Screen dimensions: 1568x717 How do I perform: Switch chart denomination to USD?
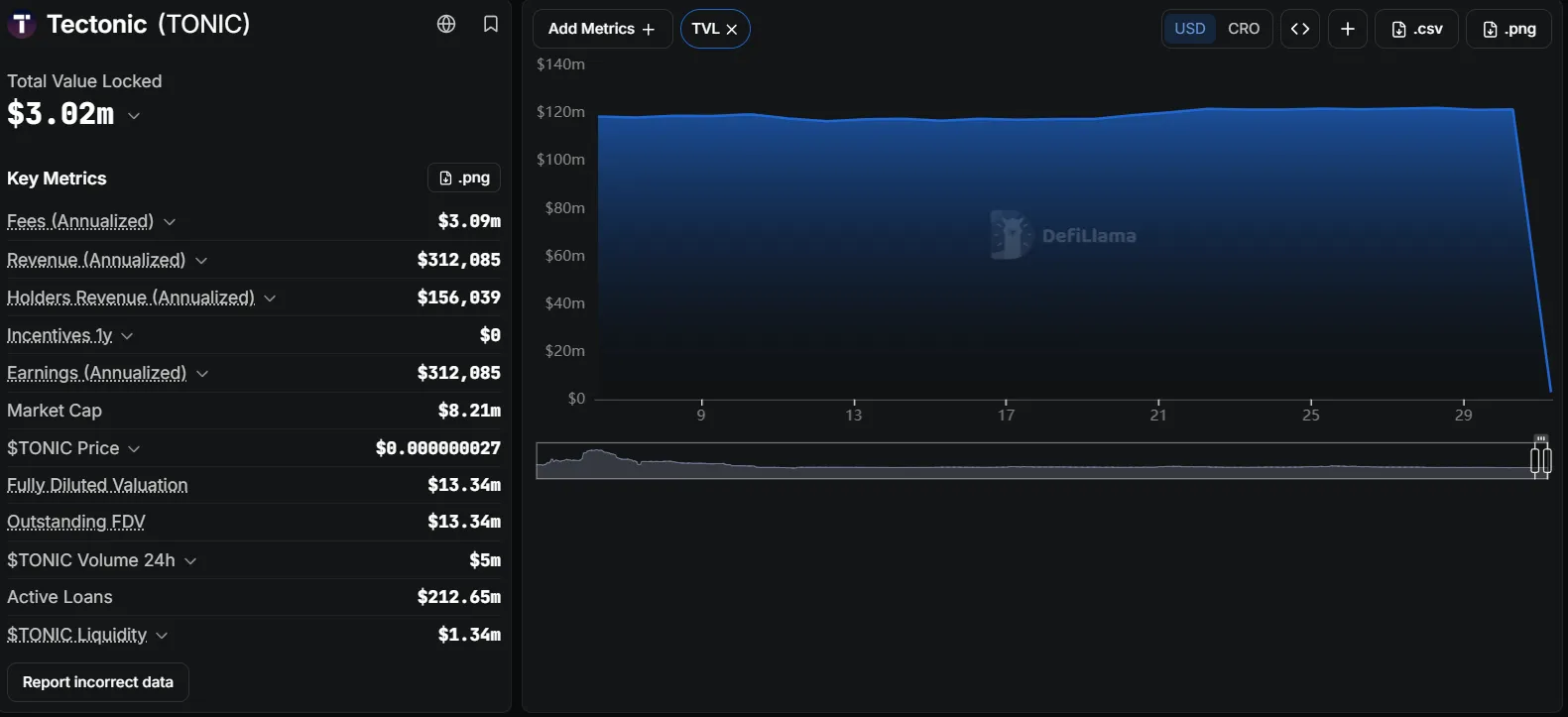1190,29
